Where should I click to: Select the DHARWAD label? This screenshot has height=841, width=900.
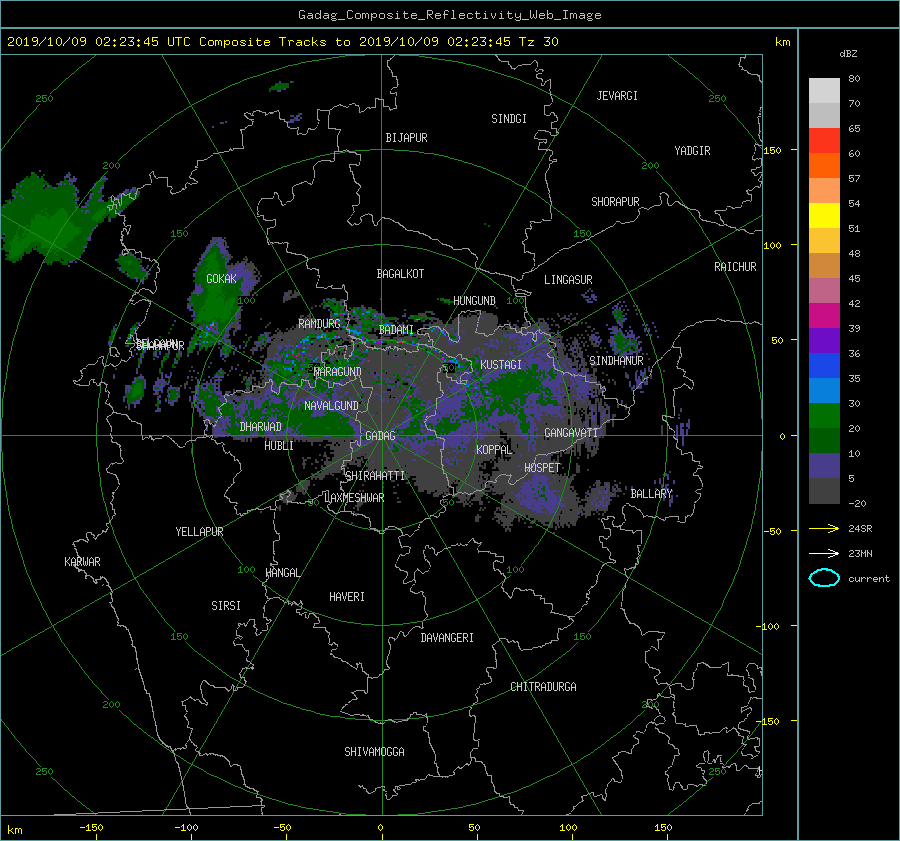point(261,427)
